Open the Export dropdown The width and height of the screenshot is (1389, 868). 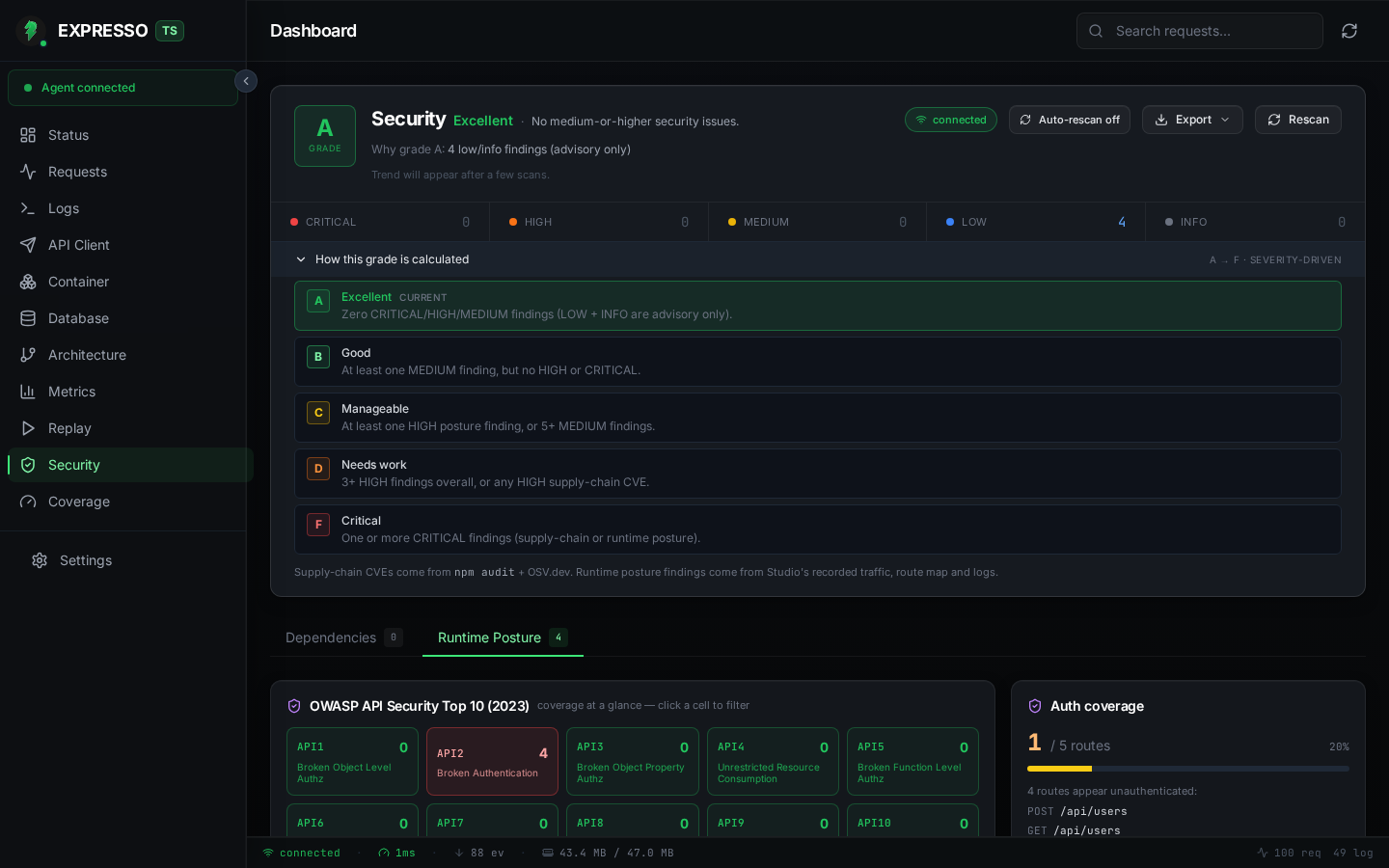1192,120
